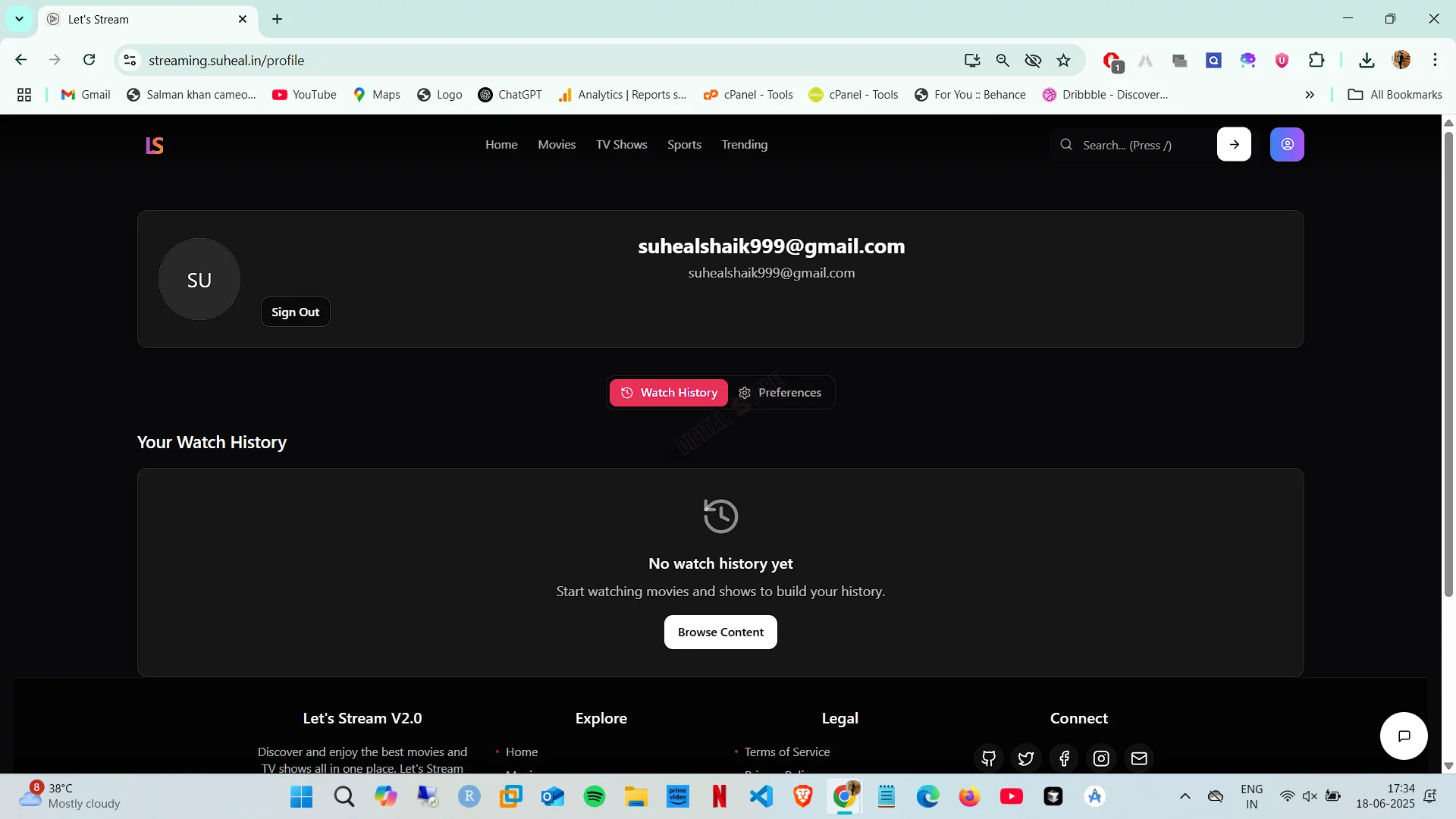Focus the Search input field
Image resolution: width=1456 pixels, height=819 pixels.
pos(1130,145)
